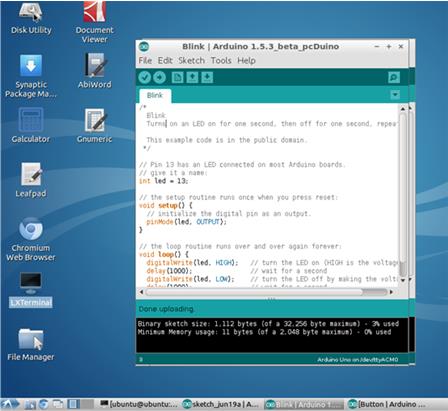Click the horizontal scroll left arrow

click(141, 292)
